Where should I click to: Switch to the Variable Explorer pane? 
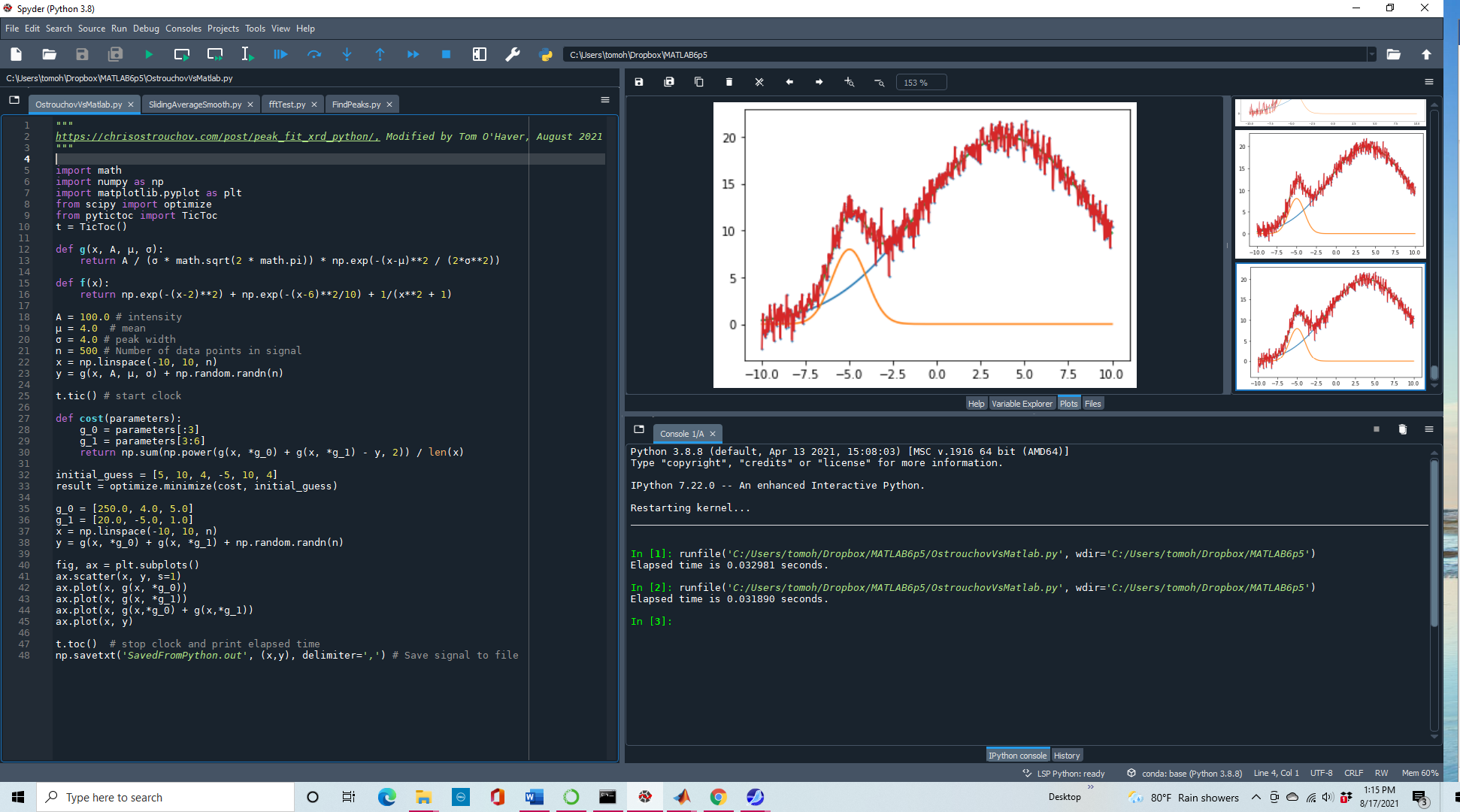click(x=1022, y=404)
